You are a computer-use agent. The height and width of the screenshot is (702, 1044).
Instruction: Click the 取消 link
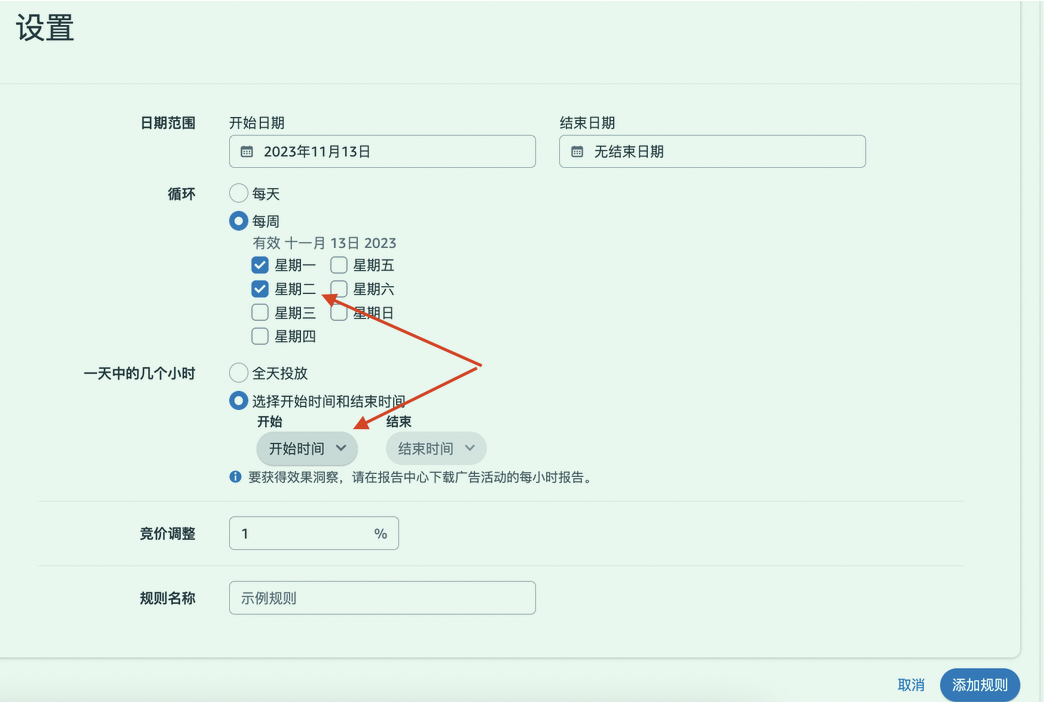pyautogui.click(x=911, y=685)
